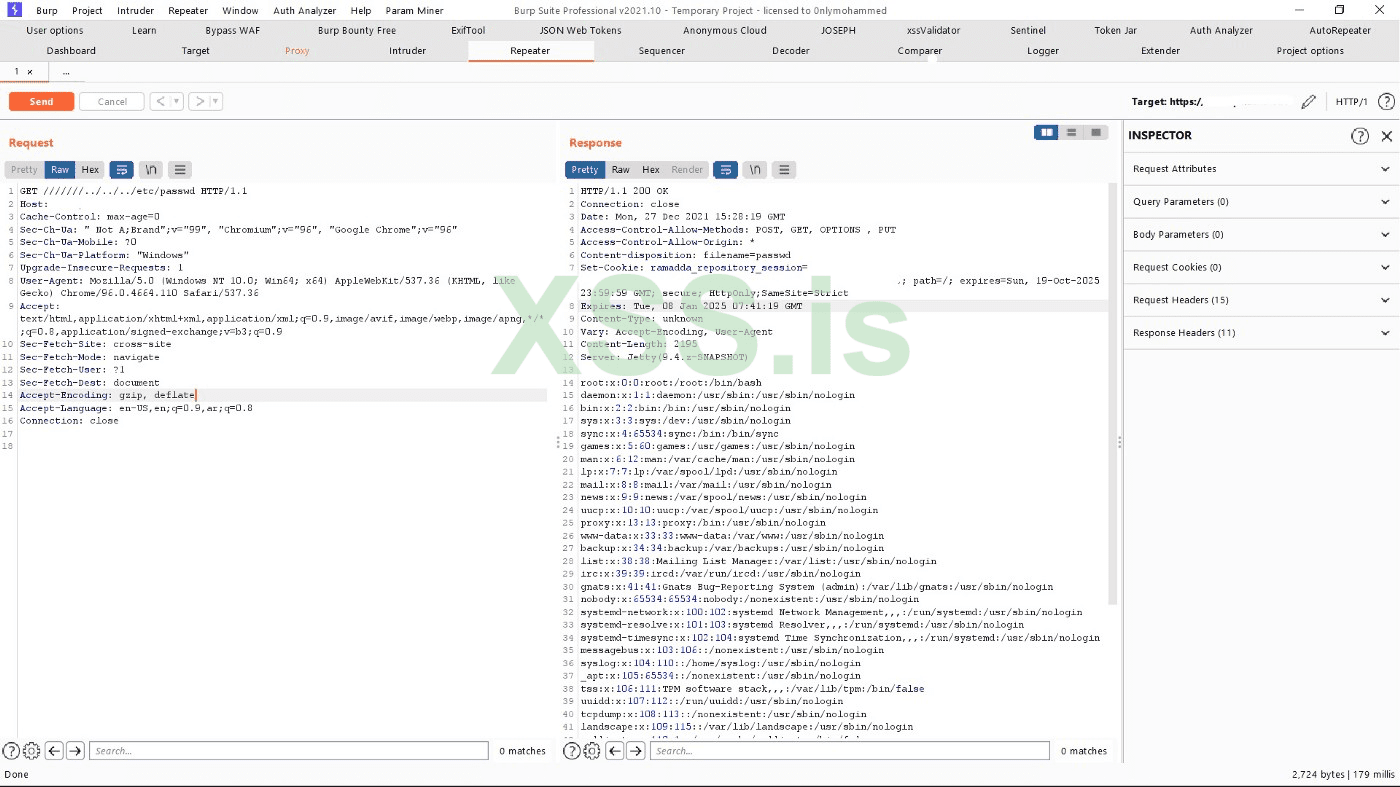The height and width of the screenshot is (787, 1400).
Task: Focus the Response search field
Action: pyautogui.click(x=849, y=751)
